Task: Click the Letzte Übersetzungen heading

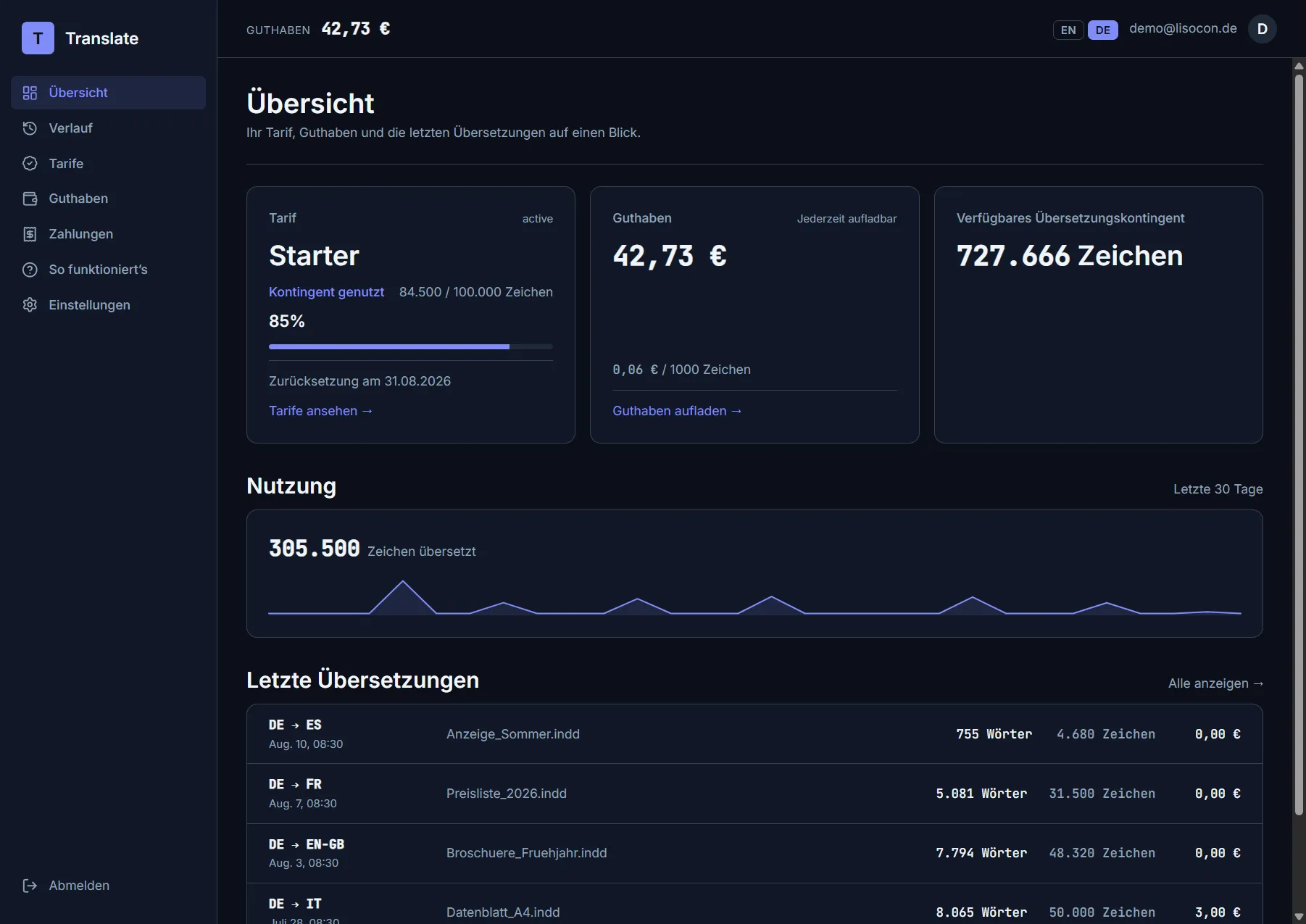Action: [x=363, y=680]
